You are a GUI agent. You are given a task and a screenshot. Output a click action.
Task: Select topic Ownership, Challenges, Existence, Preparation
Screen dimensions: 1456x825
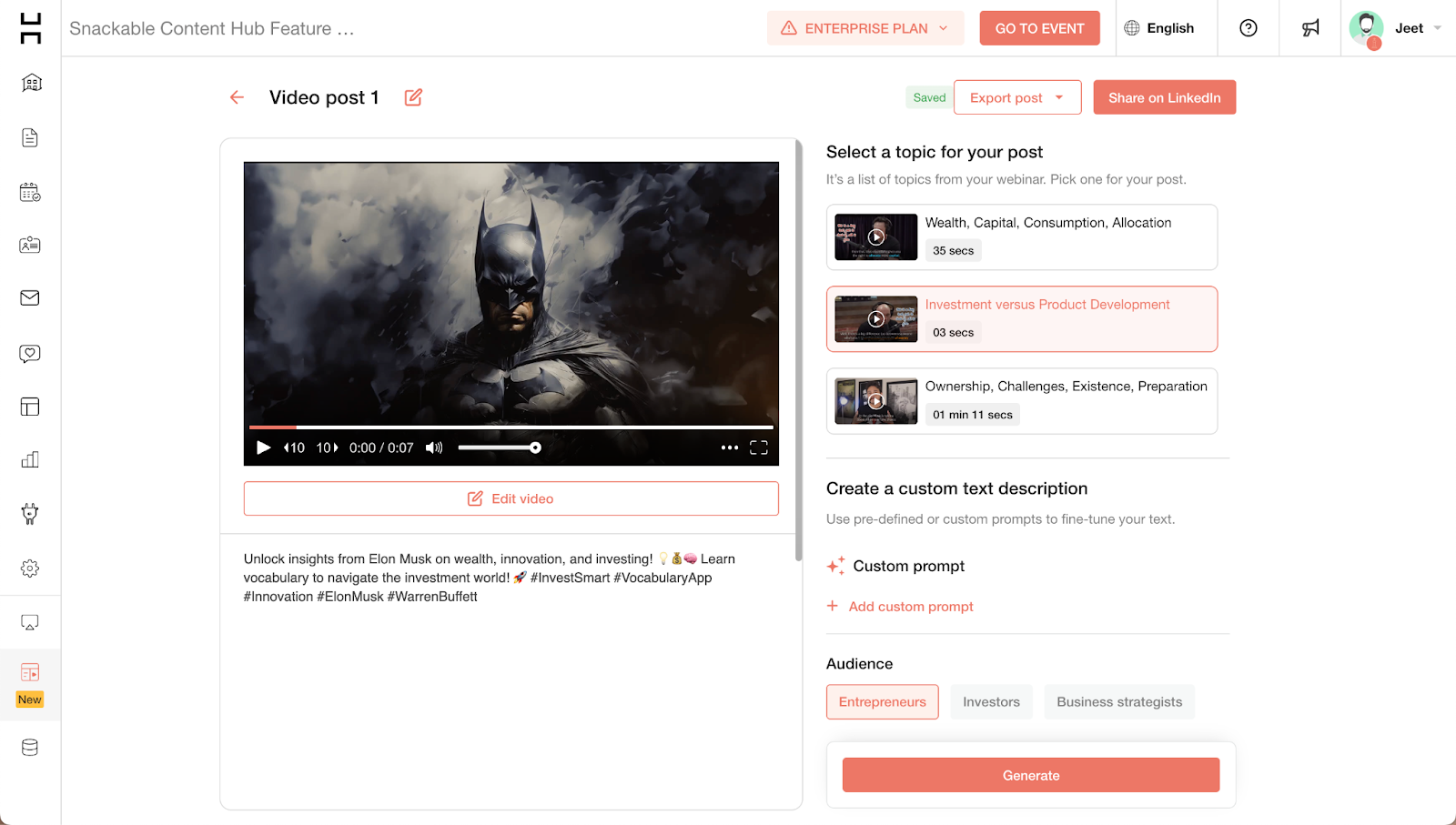point(1021,401)
